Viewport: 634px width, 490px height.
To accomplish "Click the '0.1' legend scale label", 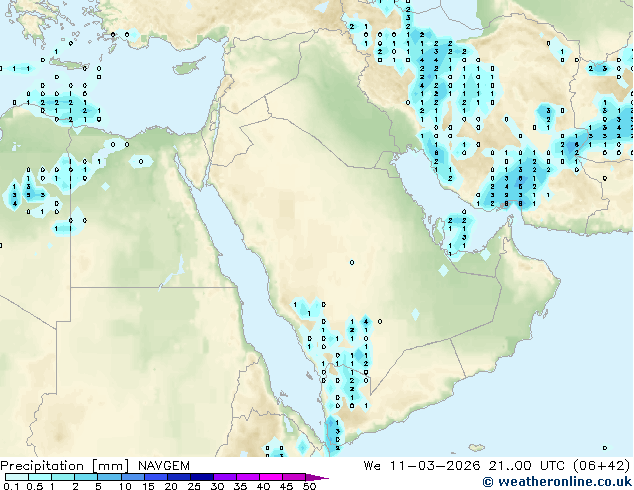I will click(x=11, y=486).
